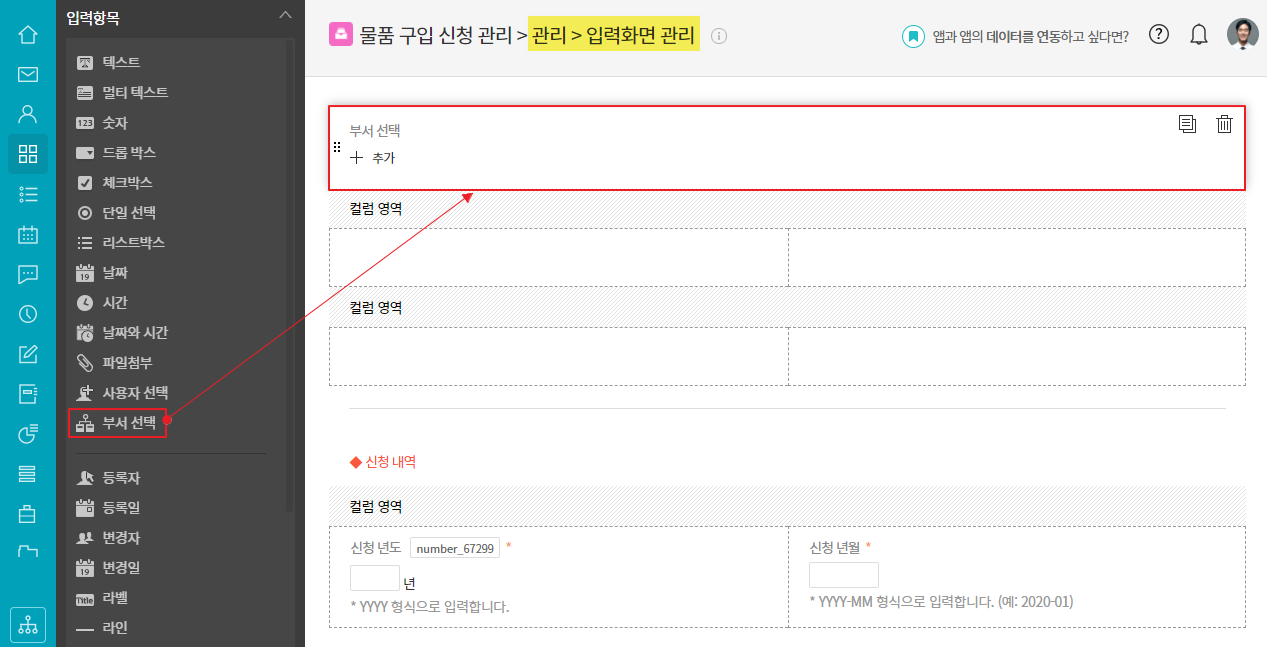Collapse the 입력항목 panel
The width and height of the screenshot is (1267, 647).
tap(285, 15)
